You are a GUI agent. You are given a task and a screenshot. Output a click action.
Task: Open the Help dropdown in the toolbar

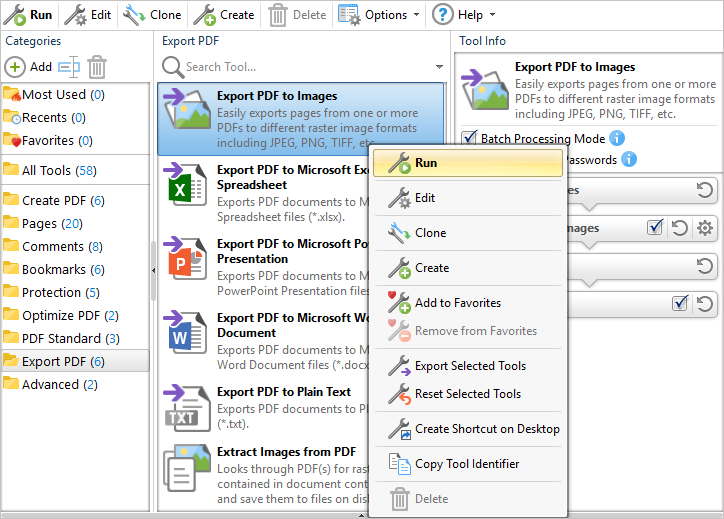464,15
